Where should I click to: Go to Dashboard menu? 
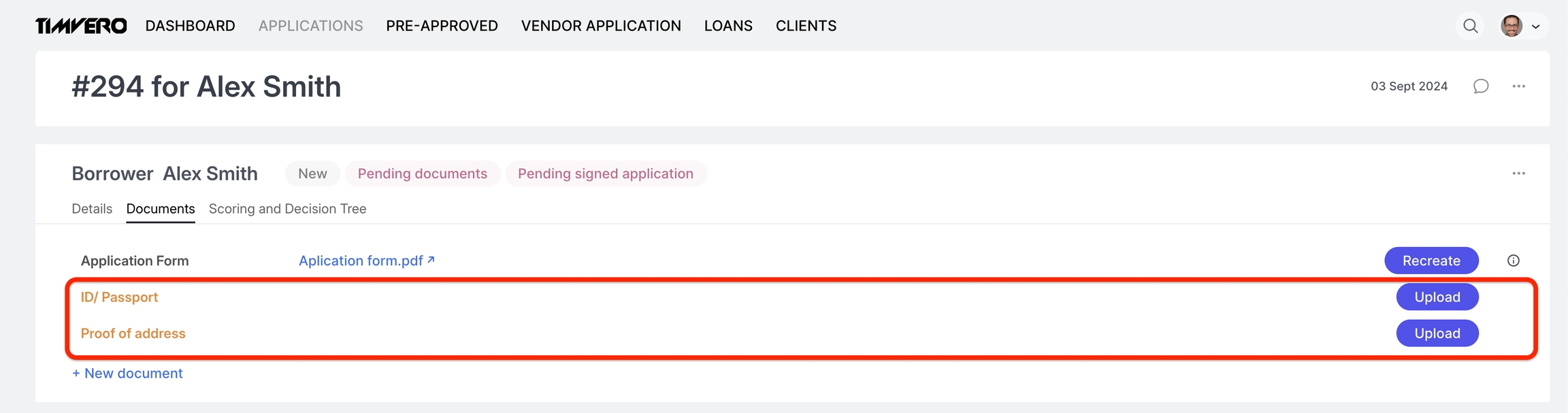tap(190, 26)
